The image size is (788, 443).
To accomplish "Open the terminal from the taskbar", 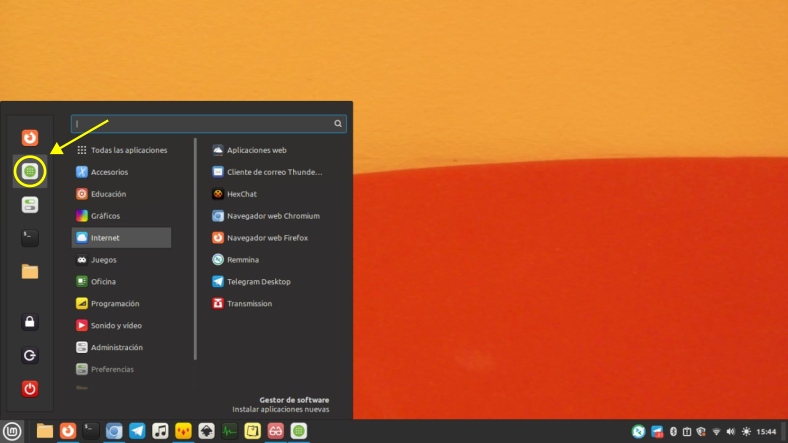I will coord(91,431).
